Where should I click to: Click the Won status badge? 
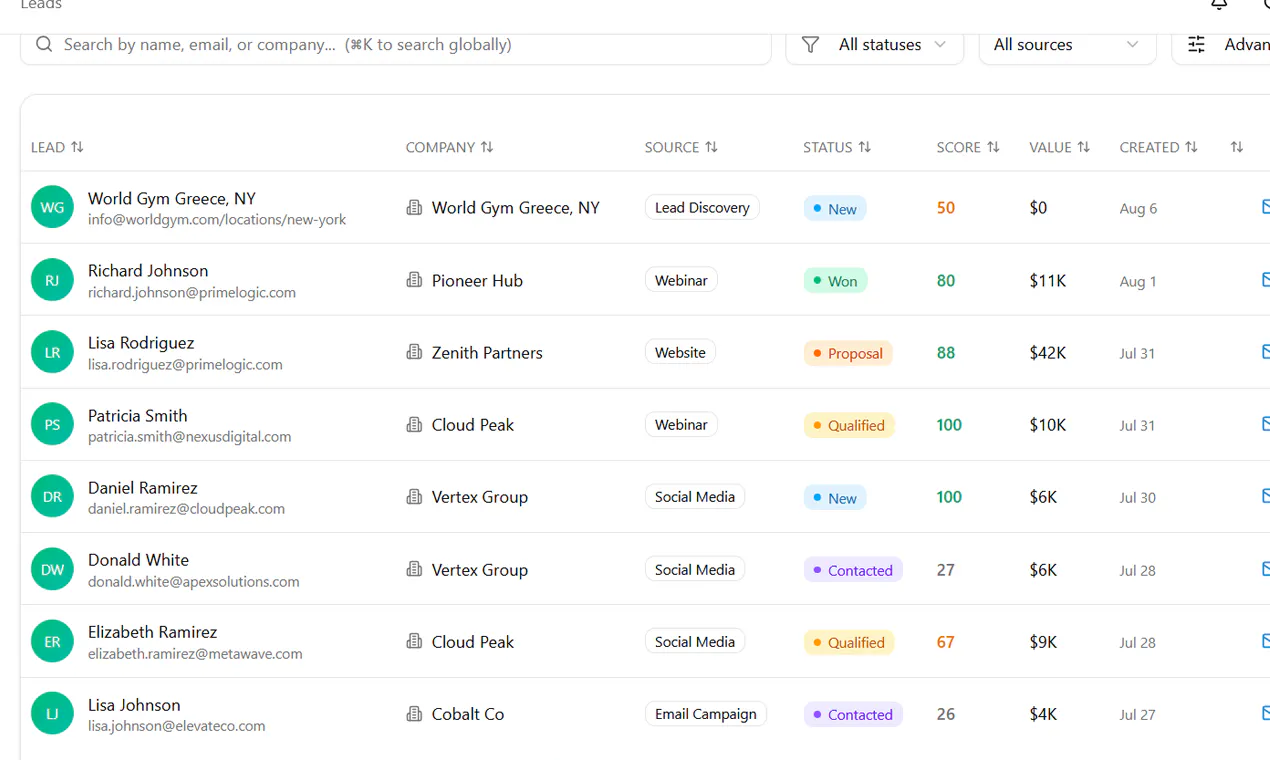tap(835, 281)
